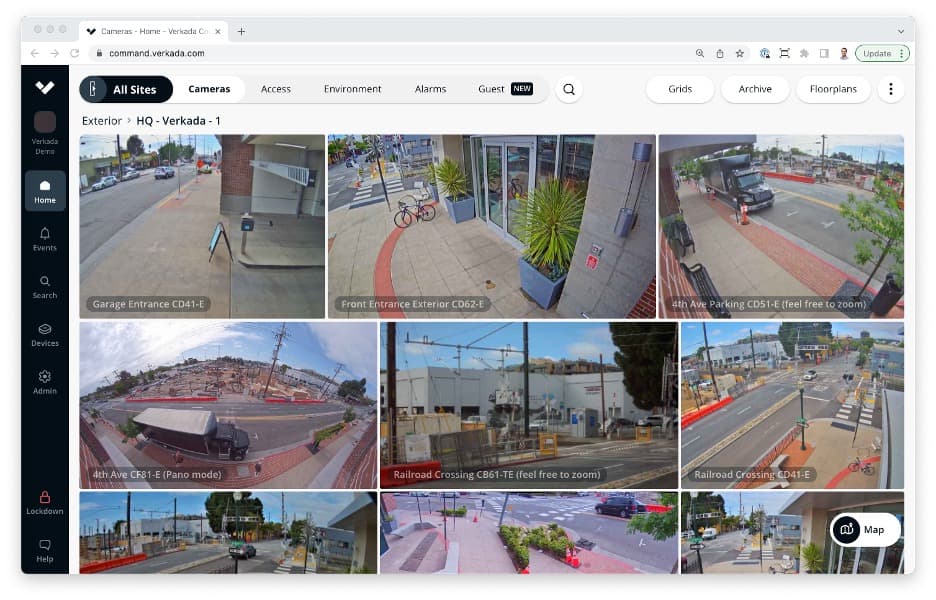Open Devices in the left sidebar

click(45, 335)
